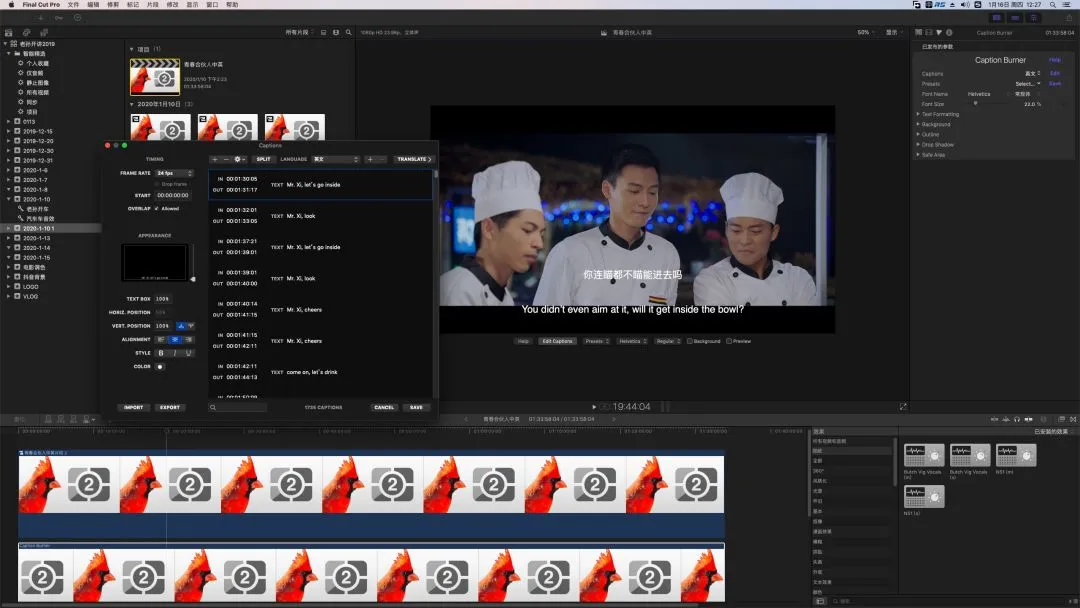Click the fullscreen viewer arrows icon

903,407
